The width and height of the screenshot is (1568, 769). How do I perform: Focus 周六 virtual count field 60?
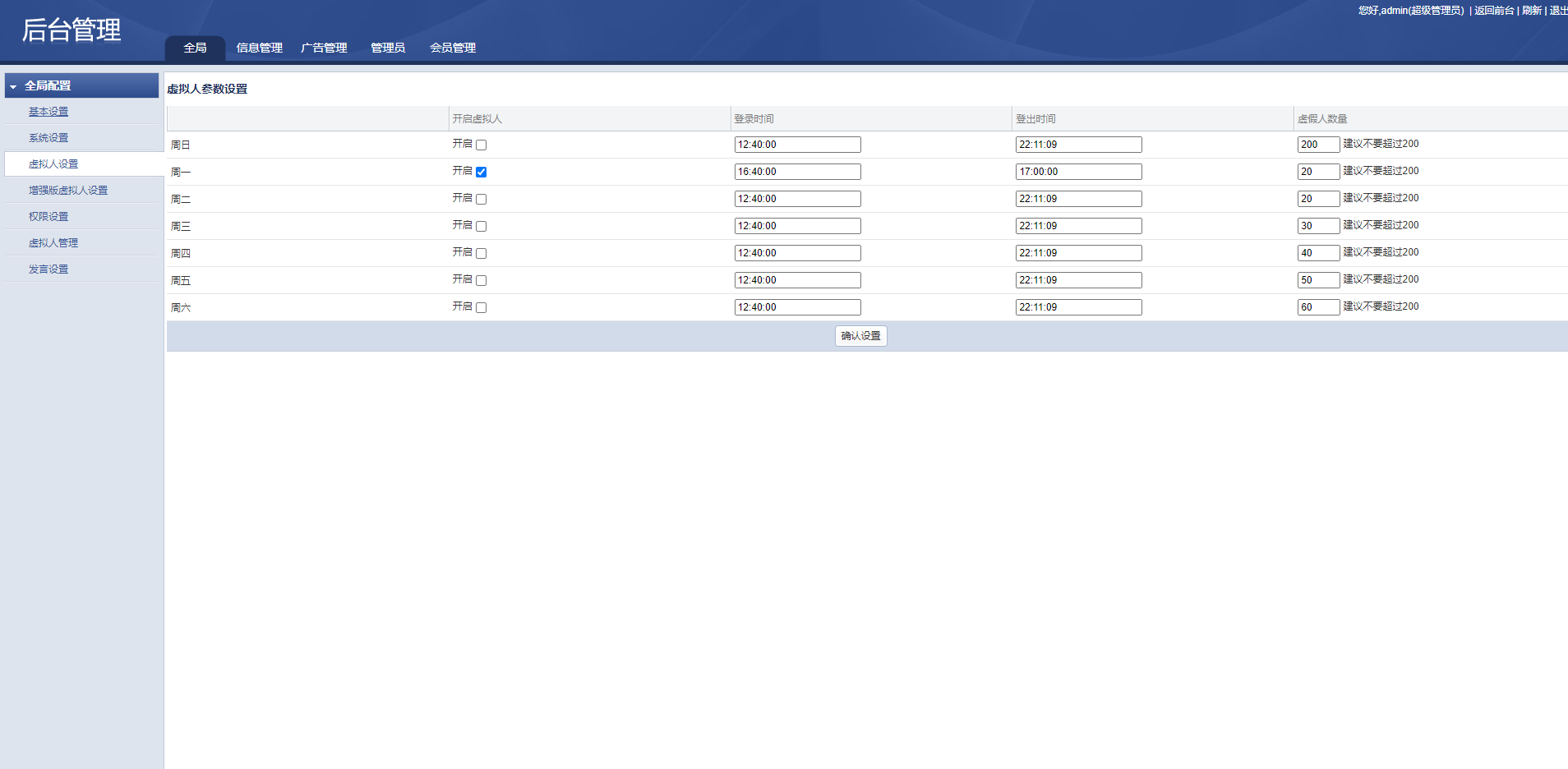click(1319, 307)
